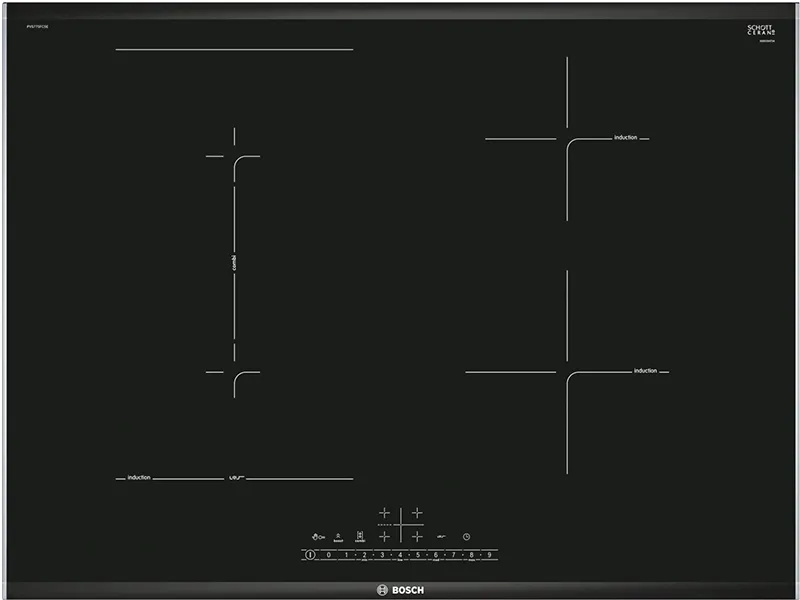Image resolution: width=800 pixels, height=600 pixels.
Task: Tap the timer clock icon
Action: pos(466,536)
